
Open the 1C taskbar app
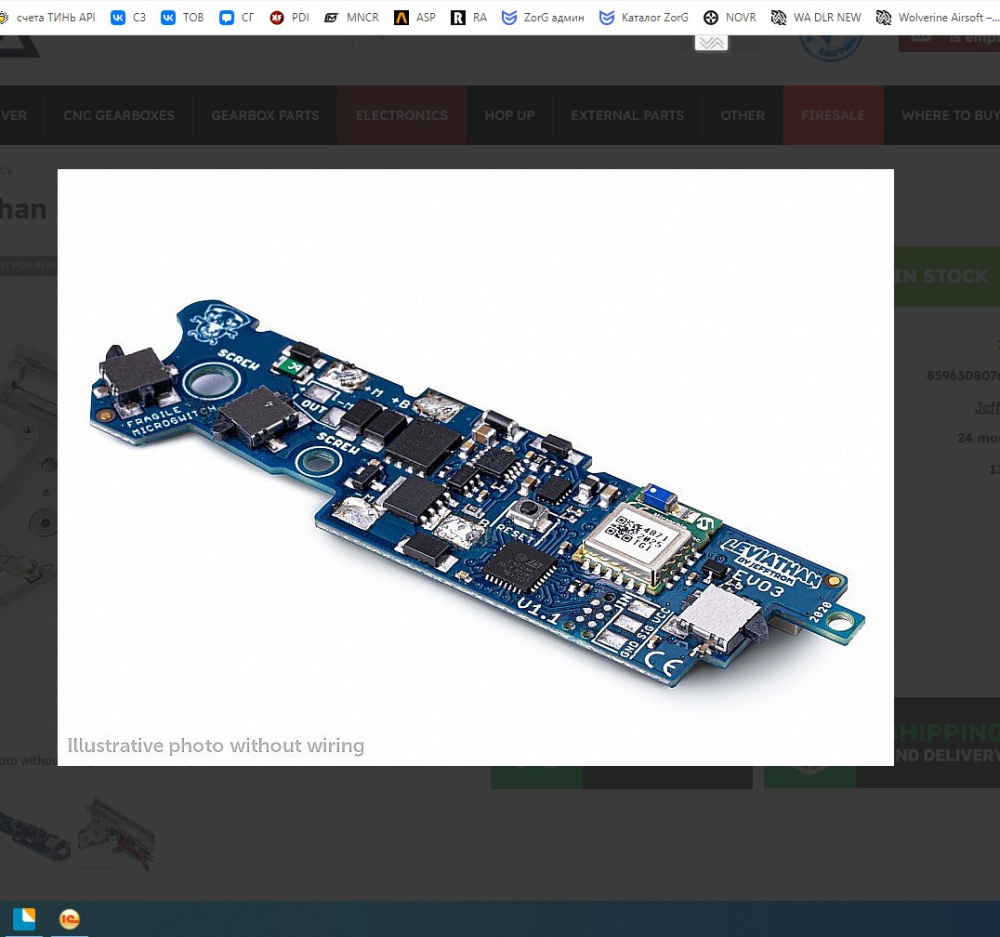pyautogui.click(x=69, y=919)
